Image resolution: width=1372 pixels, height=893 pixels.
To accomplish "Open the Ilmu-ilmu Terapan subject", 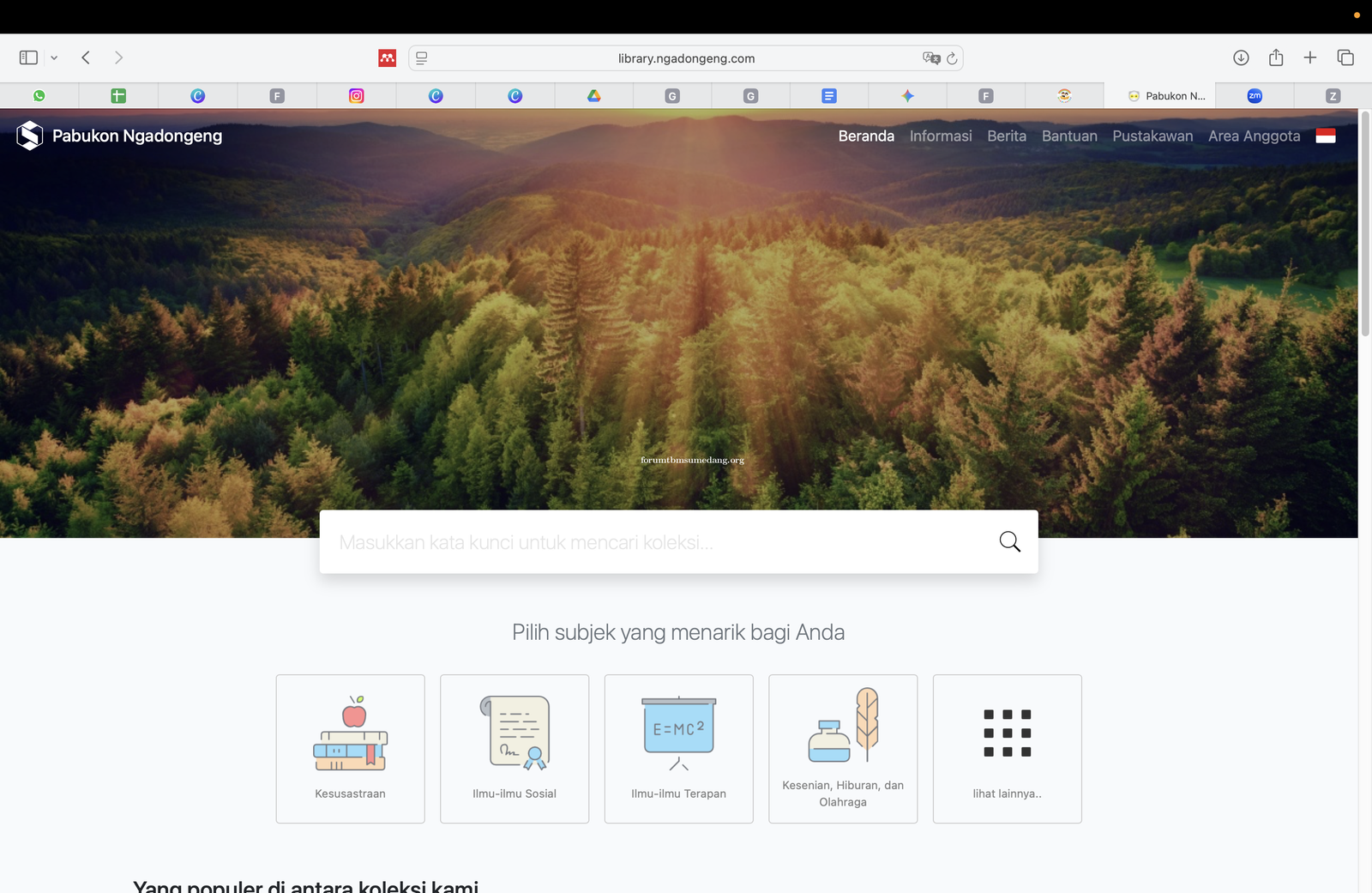I will [678, 748].
